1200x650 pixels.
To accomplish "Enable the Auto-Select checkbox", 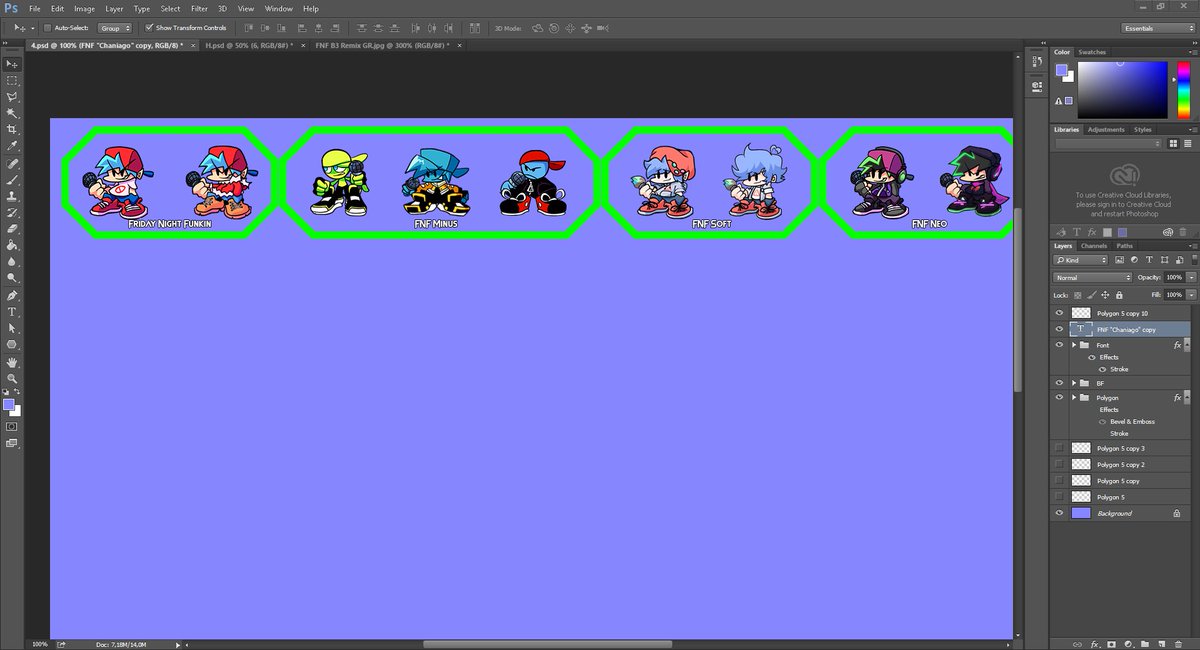I will (47, 28).
